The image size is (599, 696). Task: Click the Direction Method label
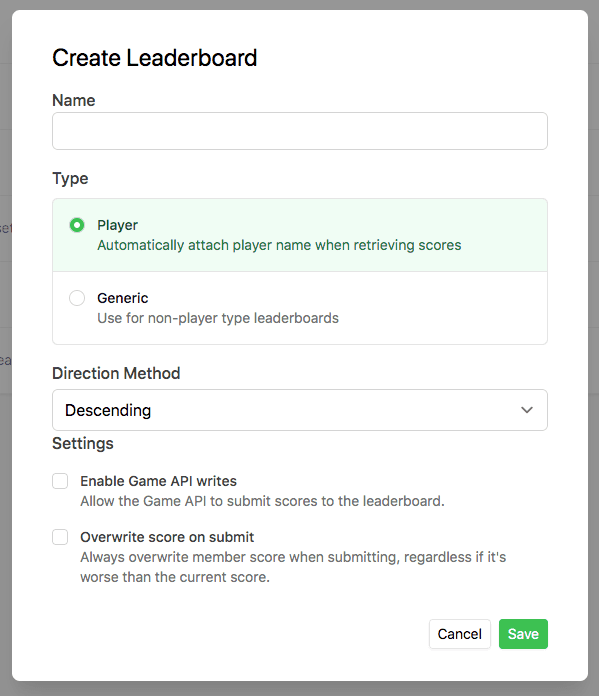(116, 373)
